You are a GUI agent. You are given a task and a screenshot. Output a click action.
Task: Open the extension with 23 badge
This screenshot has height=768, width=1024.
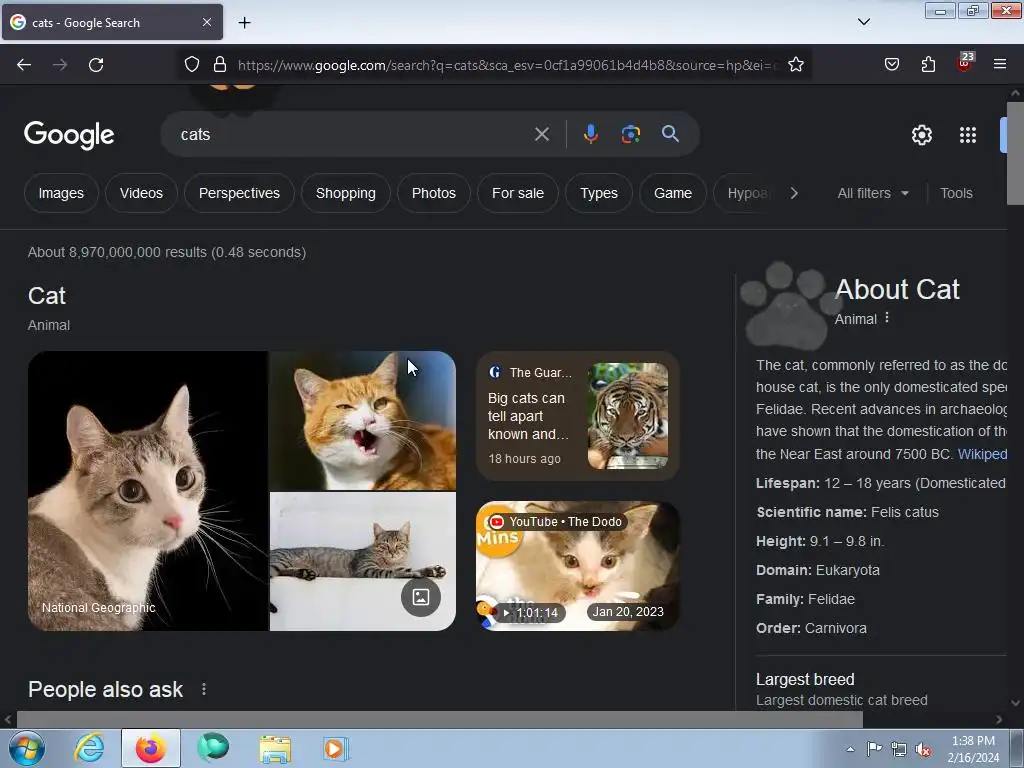965,62
